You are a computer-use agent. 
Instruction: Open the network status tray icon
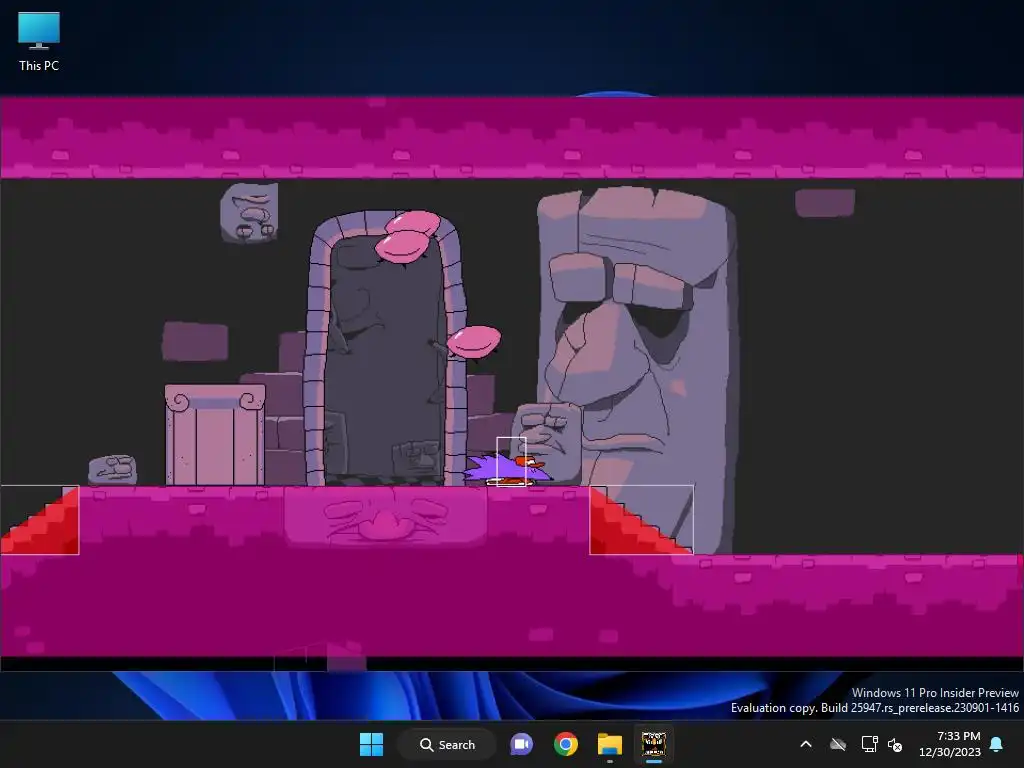869,744
